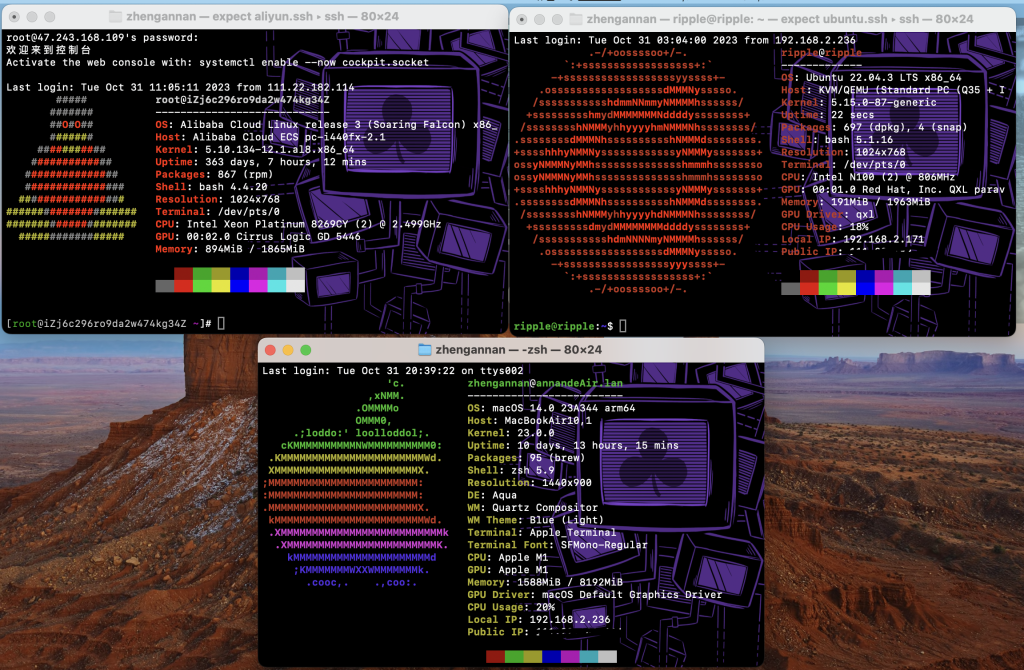Image resolution: width=1024 pixels, height=670 pixels.
Task: Click 'Last login ... from 111.22.182.114' in aliyun window
Action: pos(180,88)
